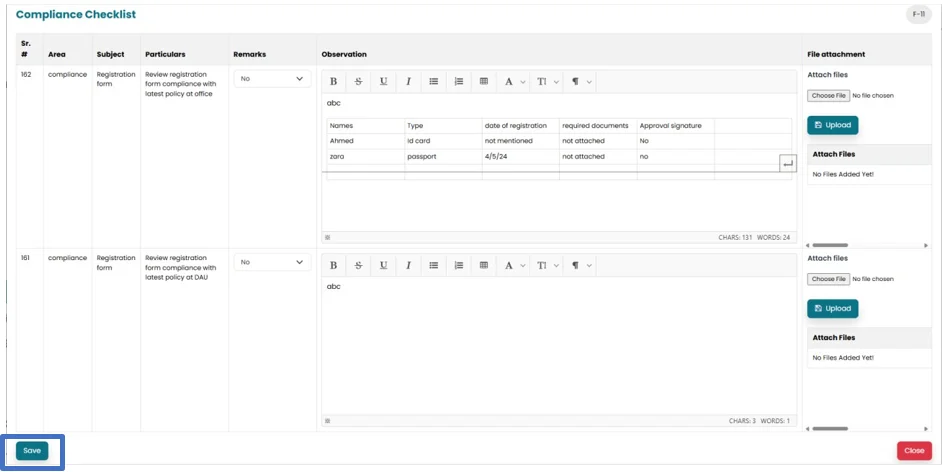This screenshot has width=942, height=472.
Task: Open Remarks dropdown for row 161
Action: 272,262
